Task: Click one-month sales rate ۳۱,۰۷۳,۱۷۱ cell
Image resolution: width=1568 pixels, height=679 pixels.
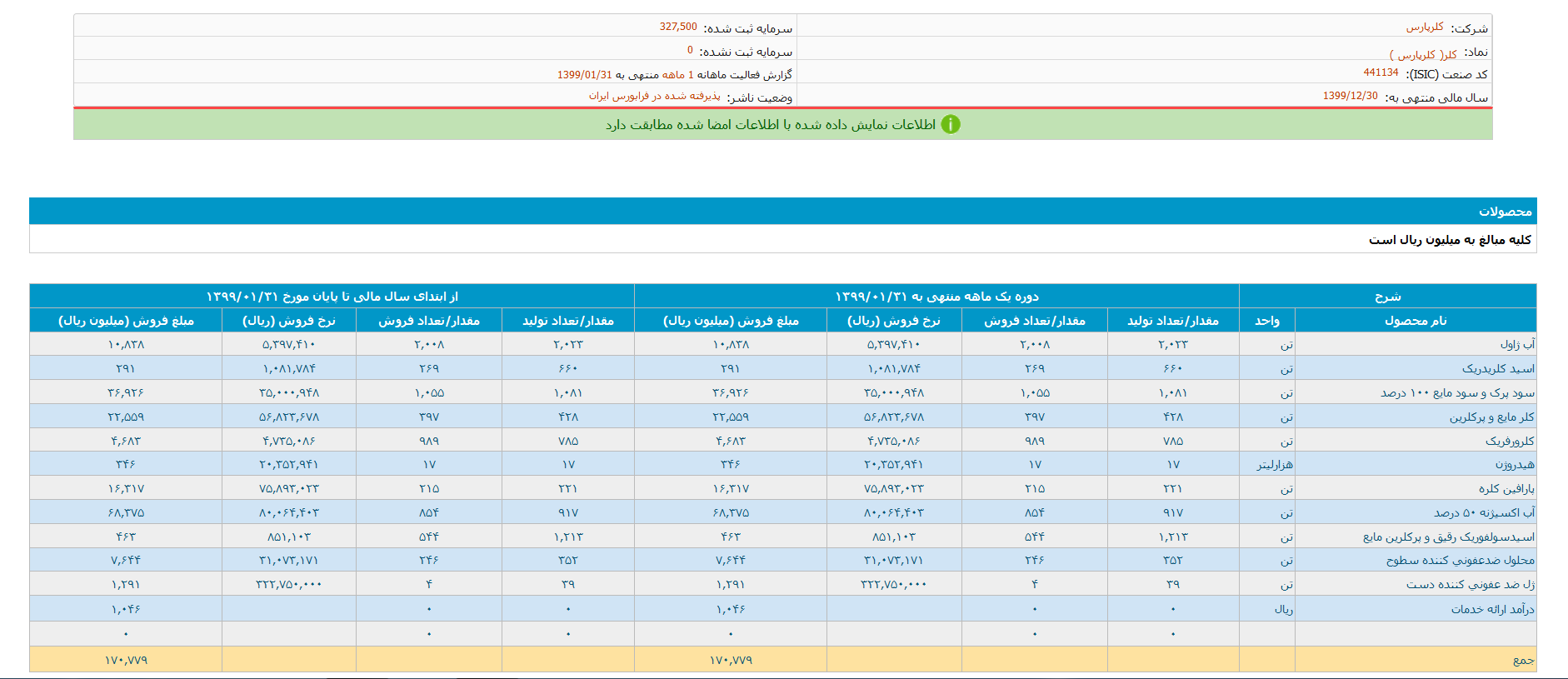Action: pyautogui.click(x=893, y=560)
